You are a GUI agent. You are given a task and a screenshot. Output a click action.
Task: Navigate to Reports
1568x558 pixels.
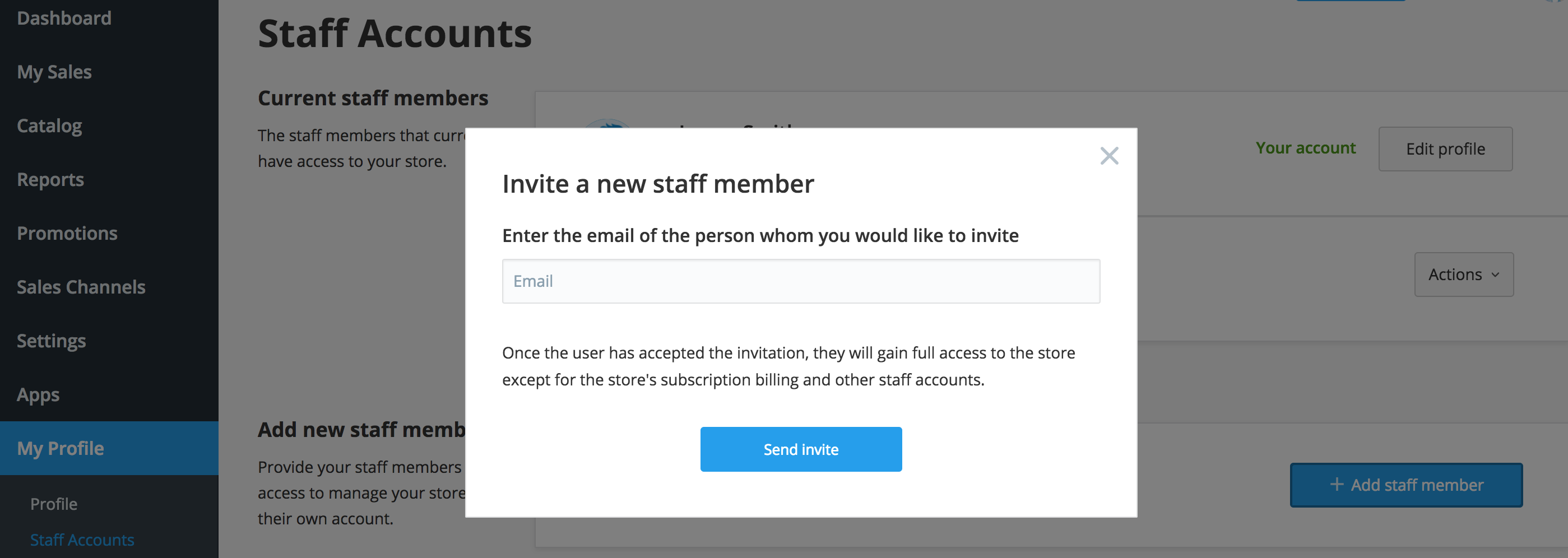50,179
